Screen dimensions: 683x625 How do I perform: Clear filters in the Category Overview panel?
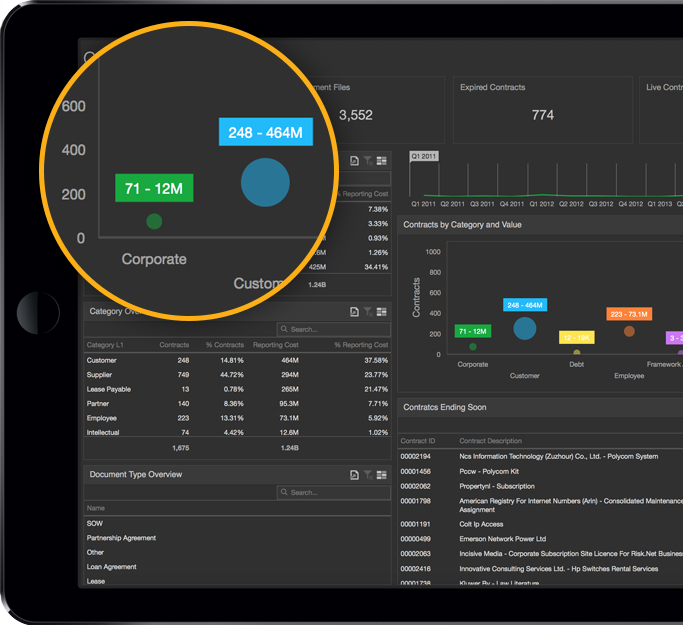[368, 311]
